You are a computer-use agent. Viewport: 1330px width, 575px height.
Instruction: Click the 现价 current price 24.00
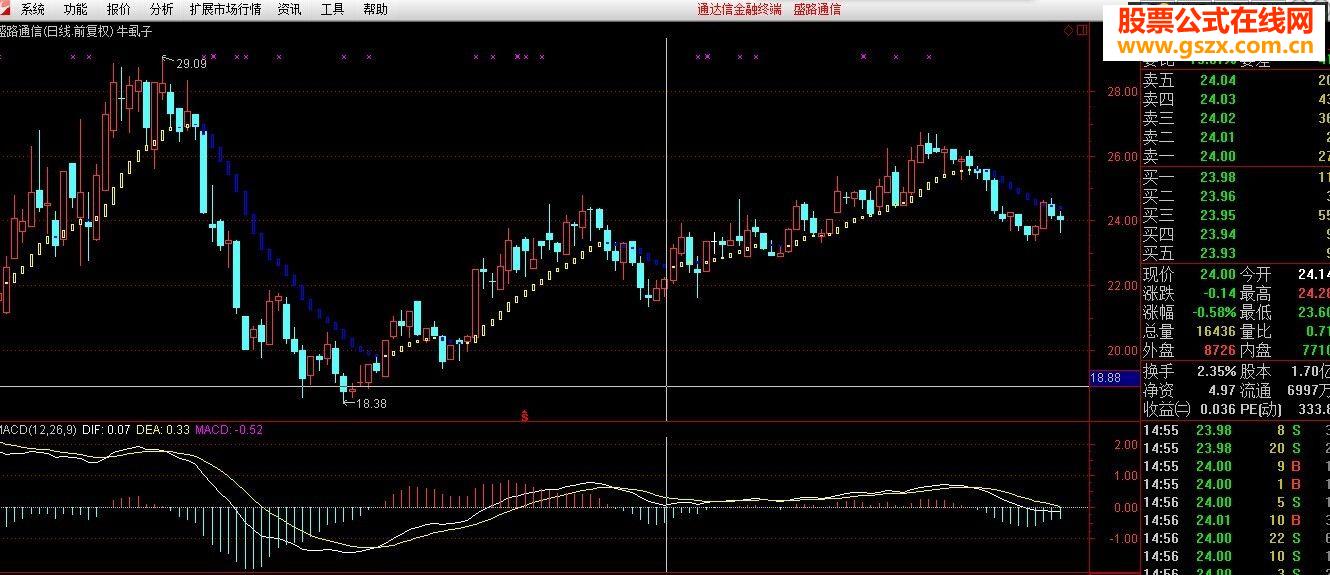pos(1218,274)
